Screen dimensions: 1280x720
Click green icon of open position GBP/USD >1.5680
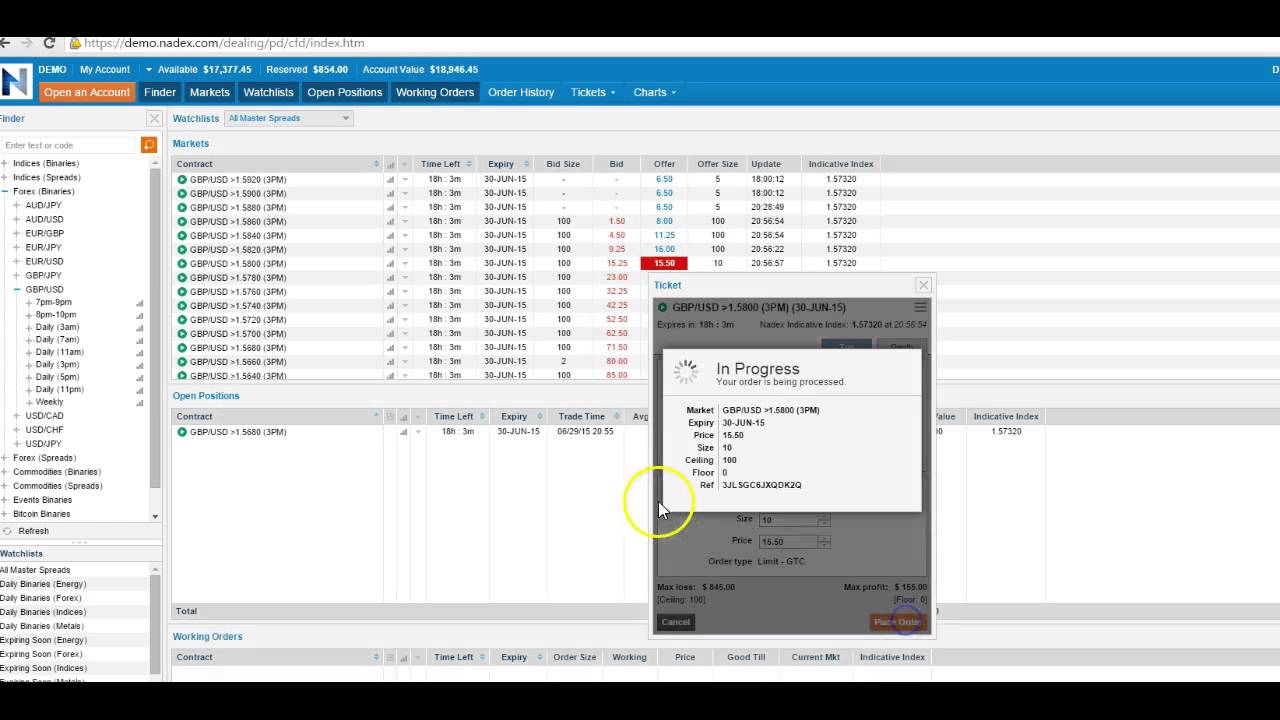pos(182,432)
